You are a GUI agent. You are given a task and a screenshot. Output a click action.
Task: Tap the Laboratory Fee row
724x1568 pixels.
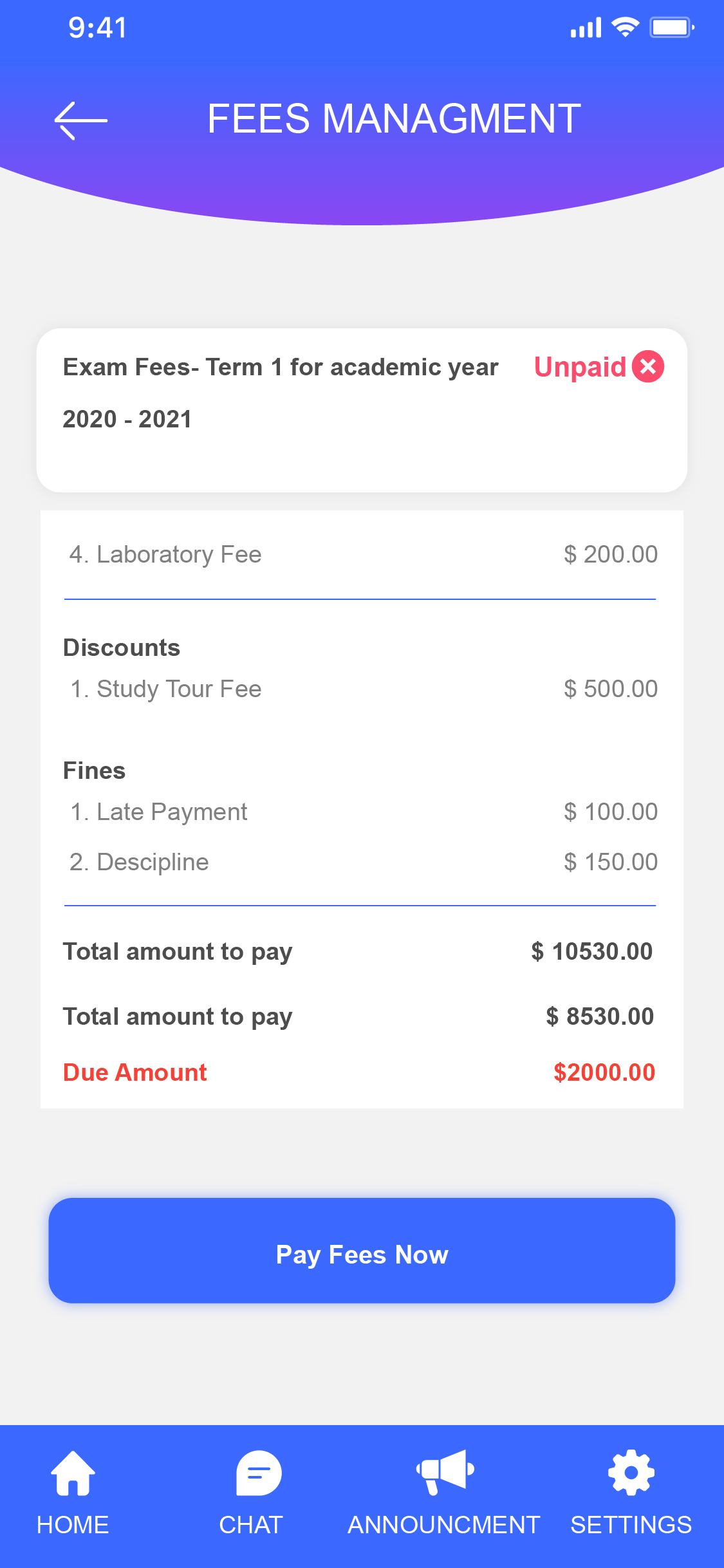click(362, 554)
